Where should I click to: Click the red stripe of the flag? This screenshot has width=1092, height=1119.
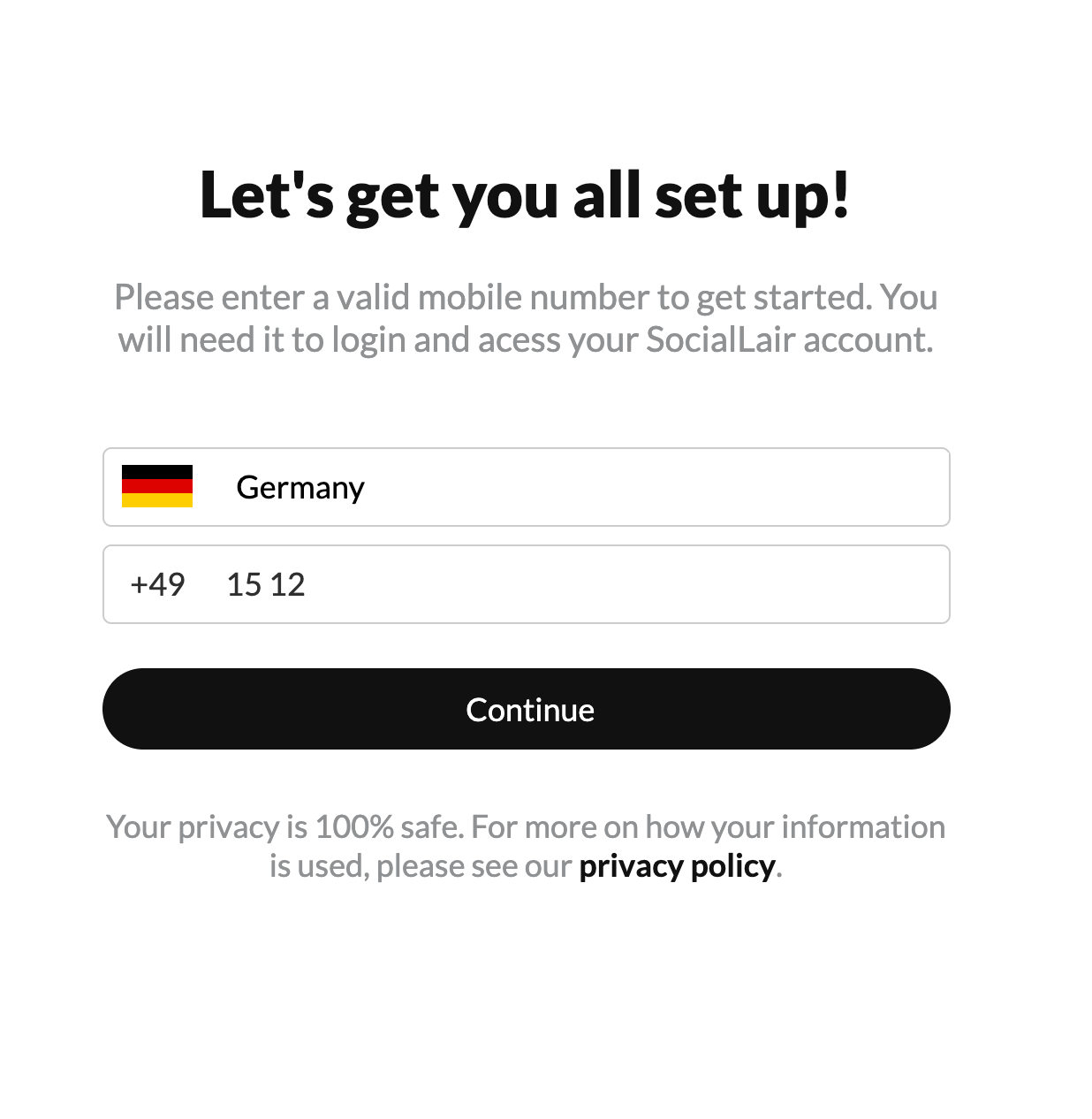point(157,486)
